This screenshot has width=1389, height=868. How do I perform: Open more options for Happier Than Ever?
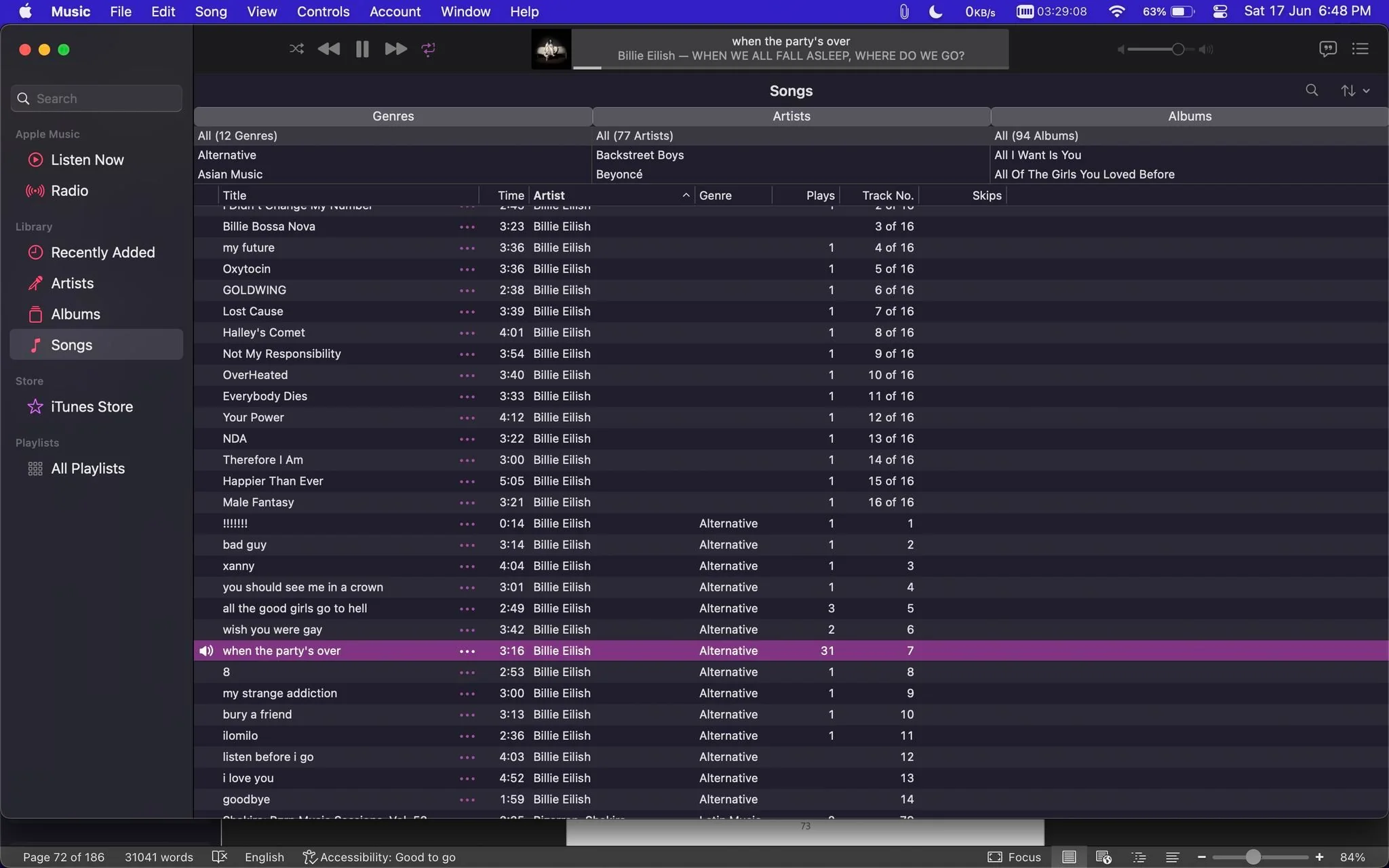tap(467, 481)
